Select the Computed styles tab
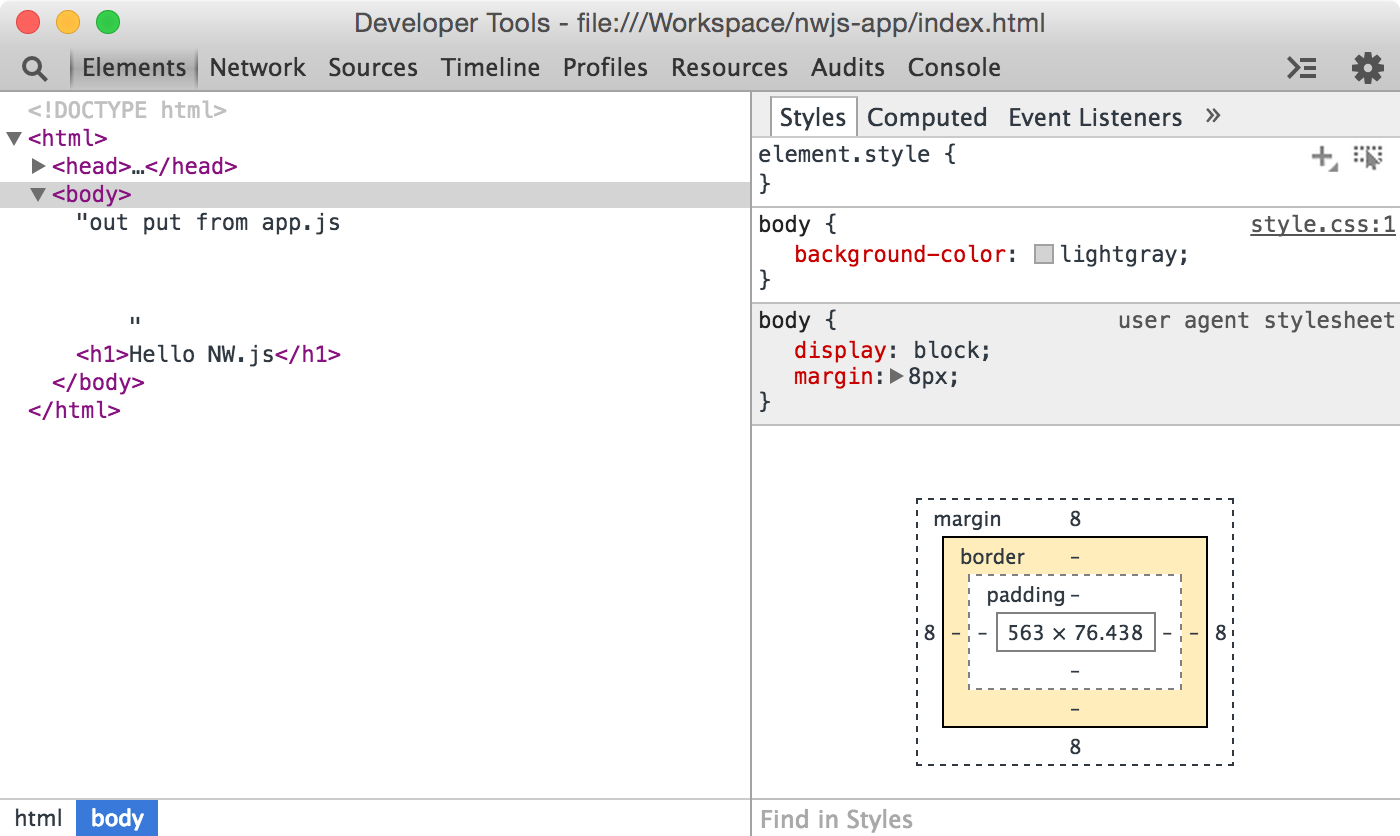Viewport: 1400px width, 836px height. point(926,118)
